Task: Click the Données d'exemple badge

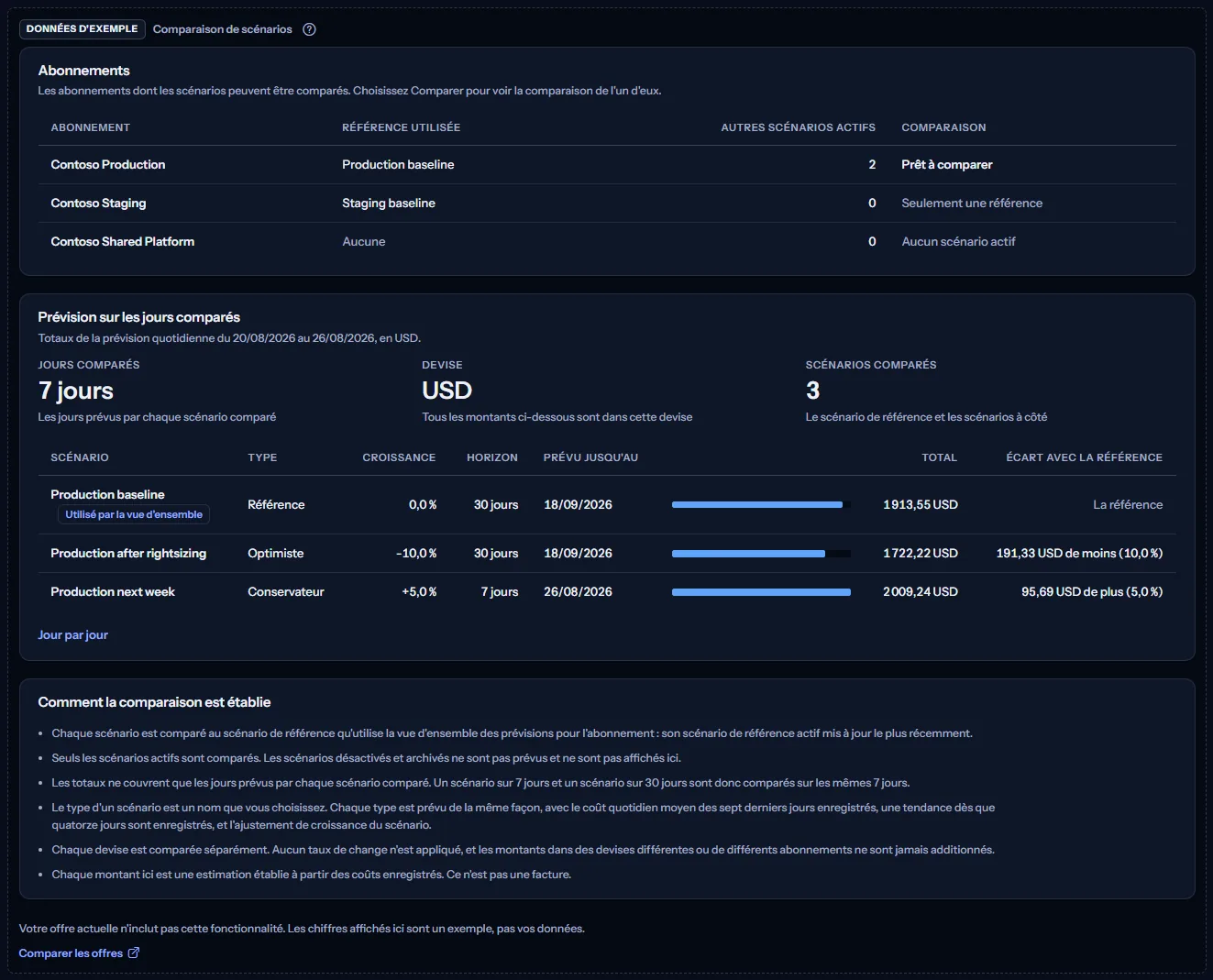Action: click(x=82, y=28)
